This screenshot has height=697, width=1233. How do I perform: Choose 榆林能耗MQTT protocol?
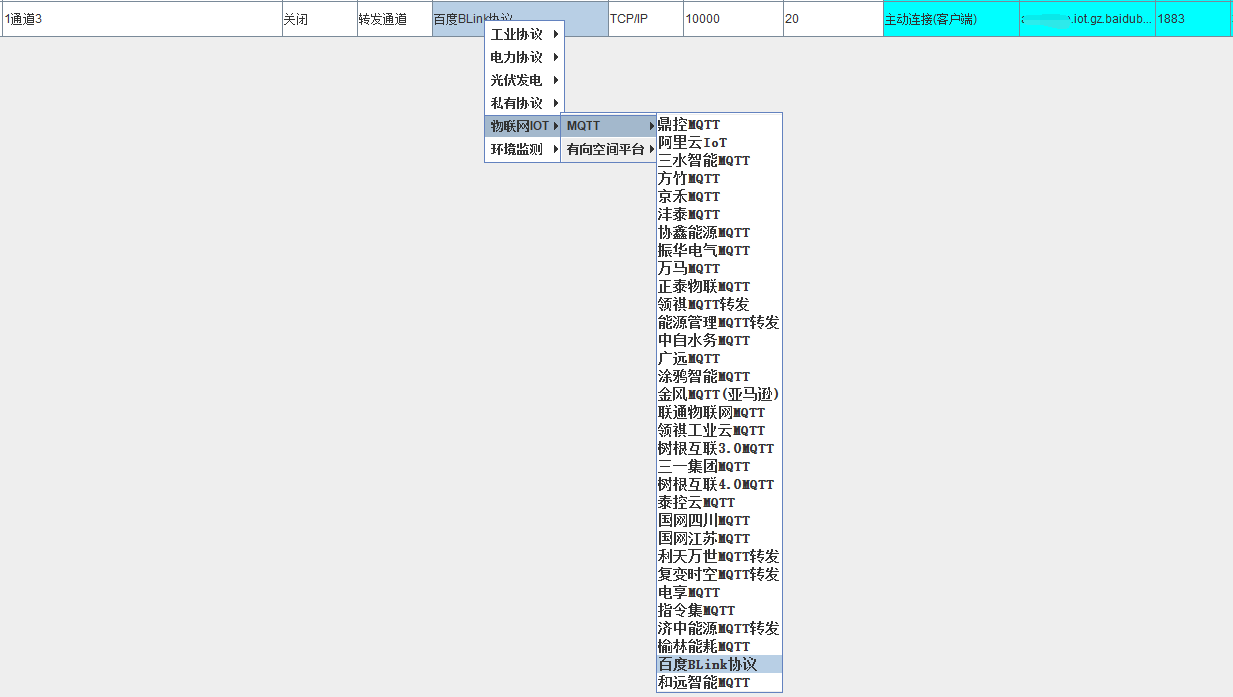coord(719,646)
